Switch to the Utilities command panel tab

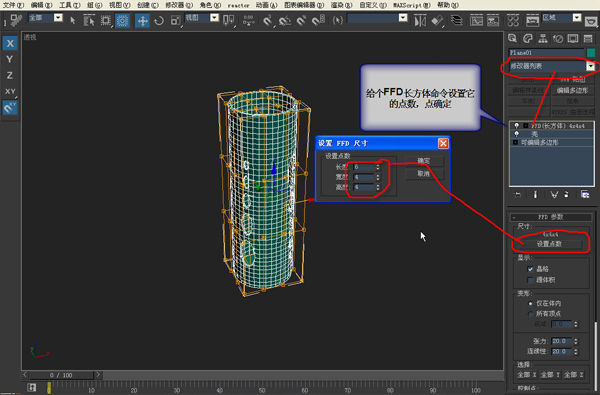coord(588,39)
